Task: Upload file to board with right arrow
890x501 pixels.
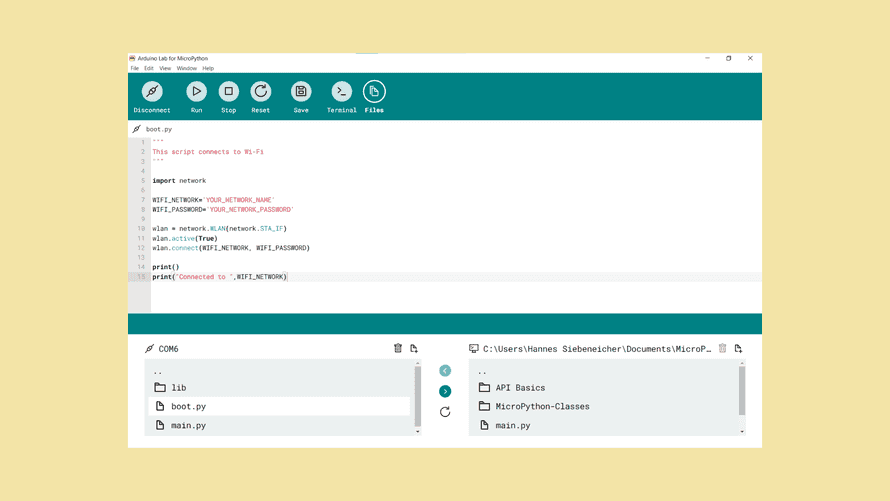Action: (x=445, y=391)
